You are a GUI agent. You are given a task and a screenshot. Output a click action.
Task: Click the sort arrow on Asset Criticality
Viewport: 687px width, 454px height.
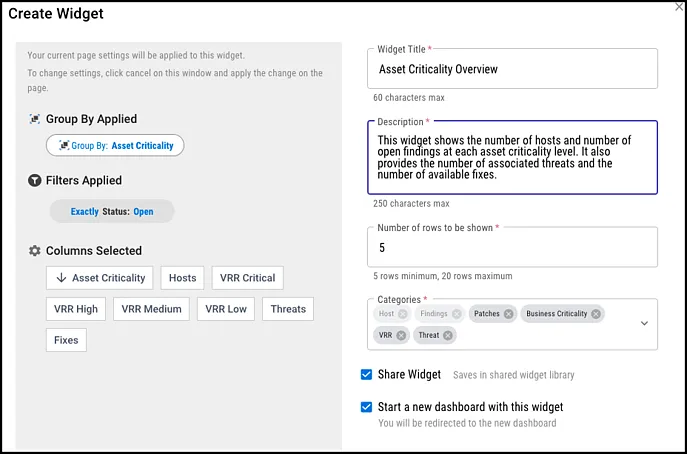pos(61,278)
